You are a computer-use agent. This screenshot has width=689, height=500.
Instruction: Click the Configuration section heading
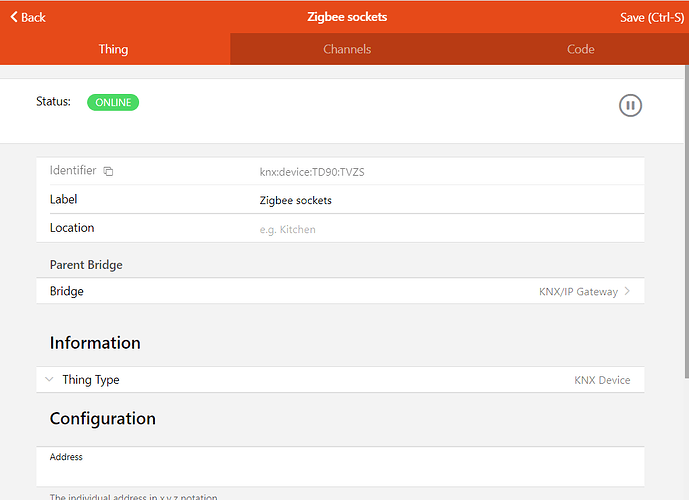[103, 418]
